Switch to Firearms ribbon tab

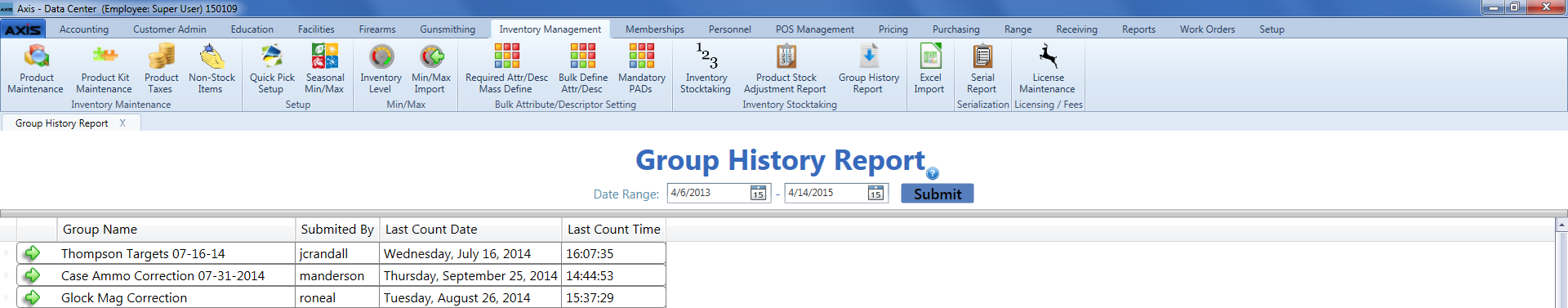click(x=377, y=29)
